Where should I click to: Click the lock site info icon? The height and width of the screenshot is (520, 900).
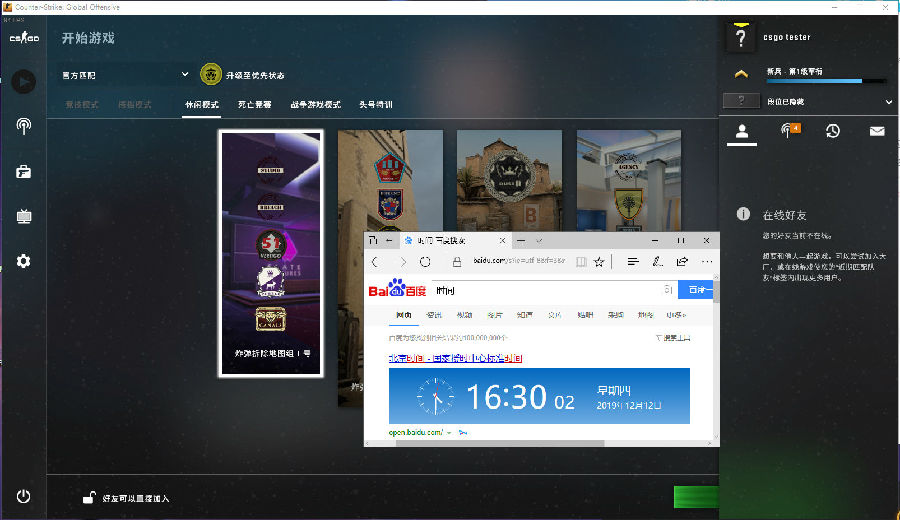[x=457, y=262]
